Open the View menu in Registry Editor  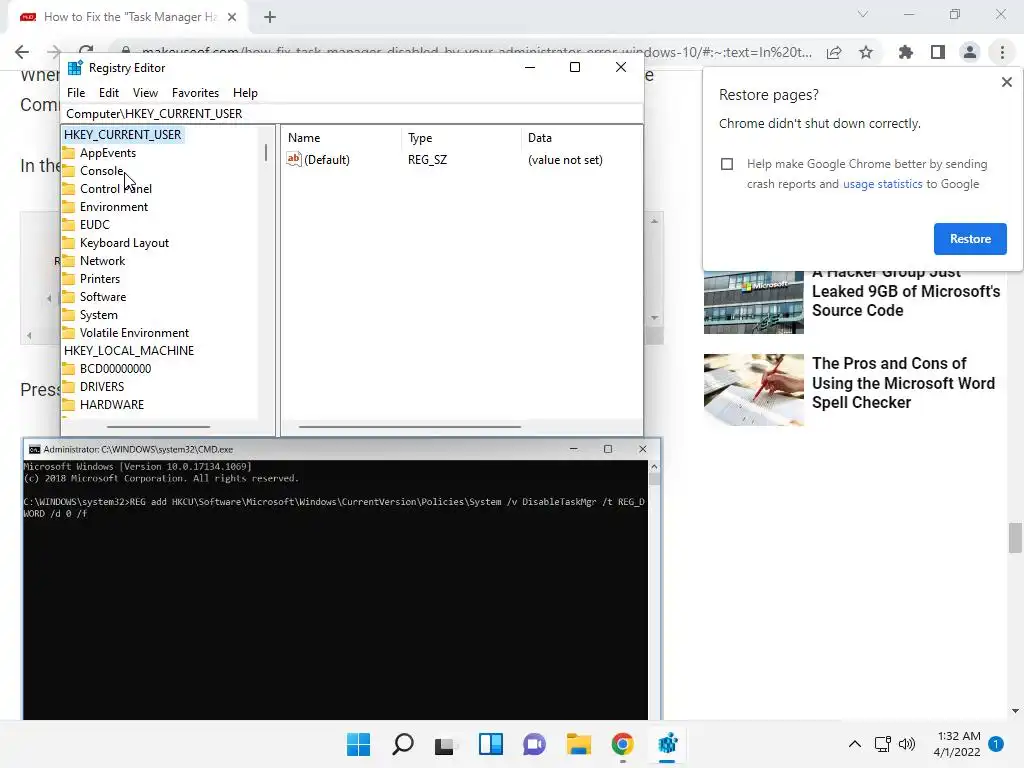[145, 93]
